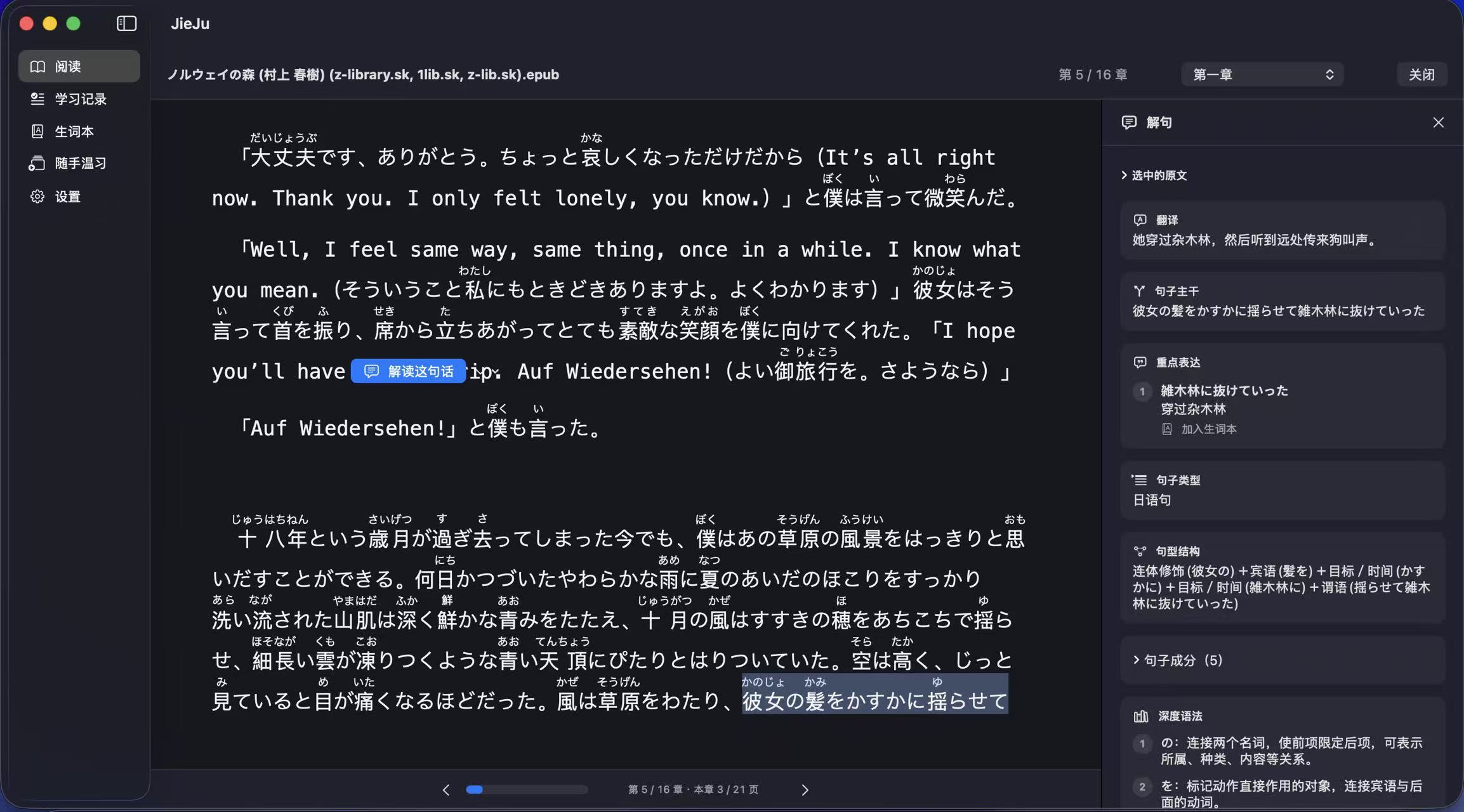Click the 解读这句话 popup button
Screen dimensions: 1464x812
point(409,371)
